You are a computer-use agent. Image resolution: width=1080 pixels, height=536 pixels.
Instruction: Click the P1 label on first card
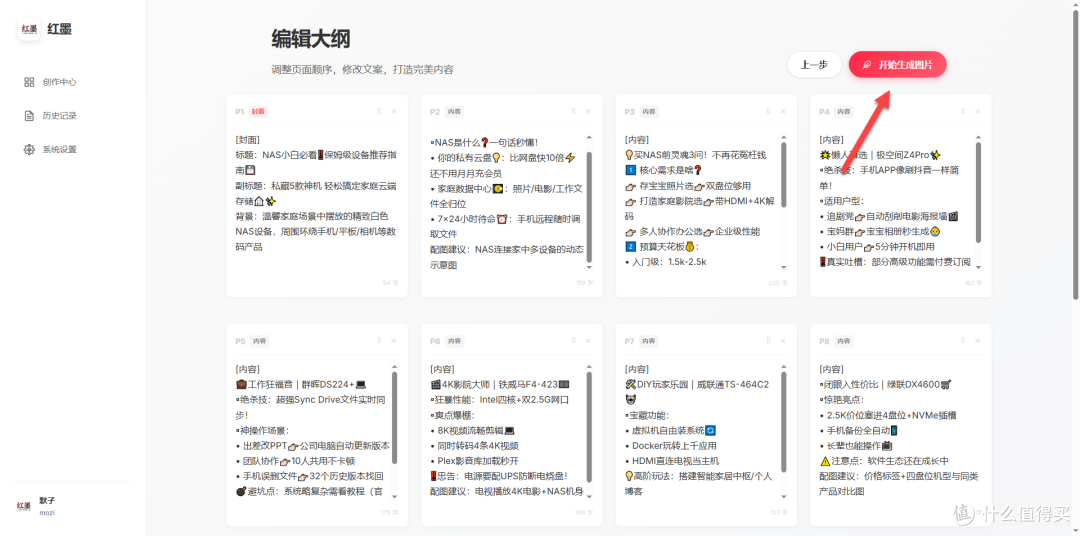tap(240, 112)
